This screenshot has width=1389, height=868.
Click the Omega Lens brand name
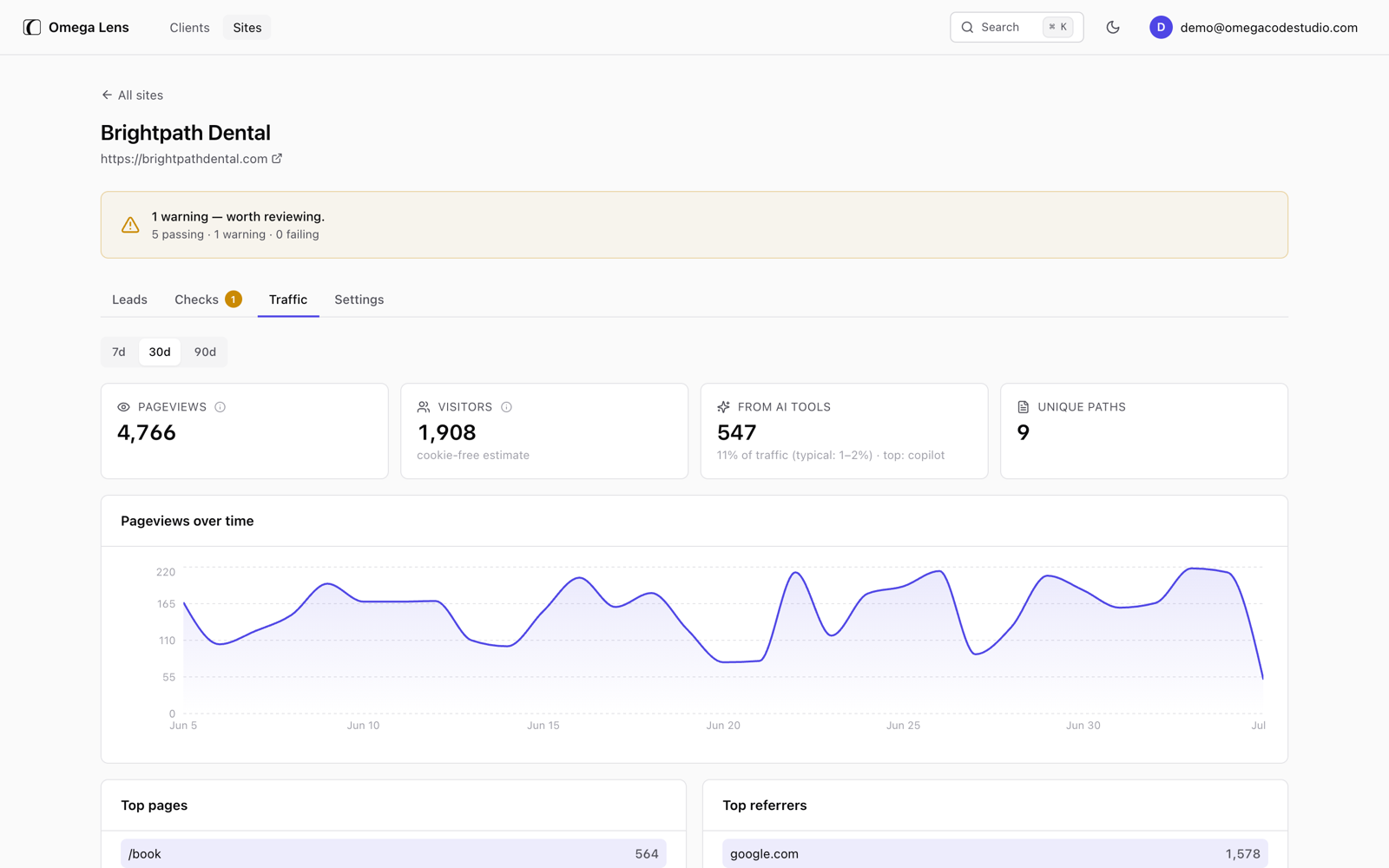pos(89,28)
